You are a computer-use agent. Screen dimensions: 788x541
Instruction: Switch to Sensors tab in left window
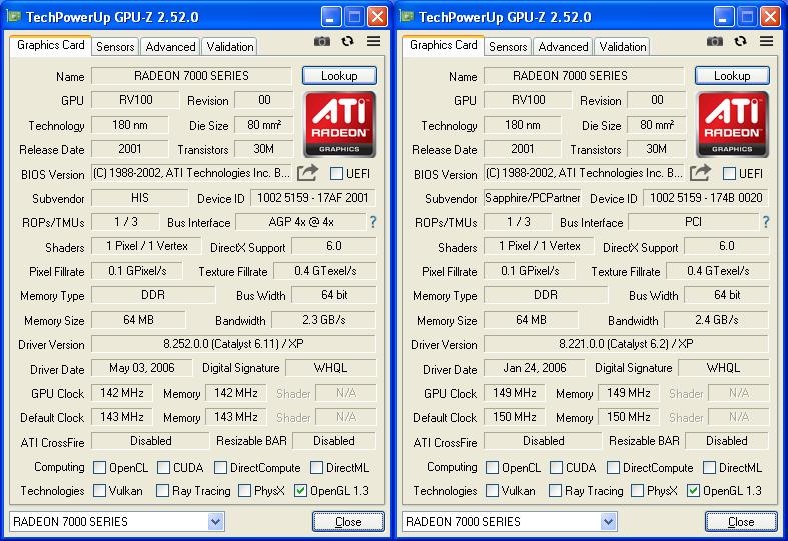(115, 47)
